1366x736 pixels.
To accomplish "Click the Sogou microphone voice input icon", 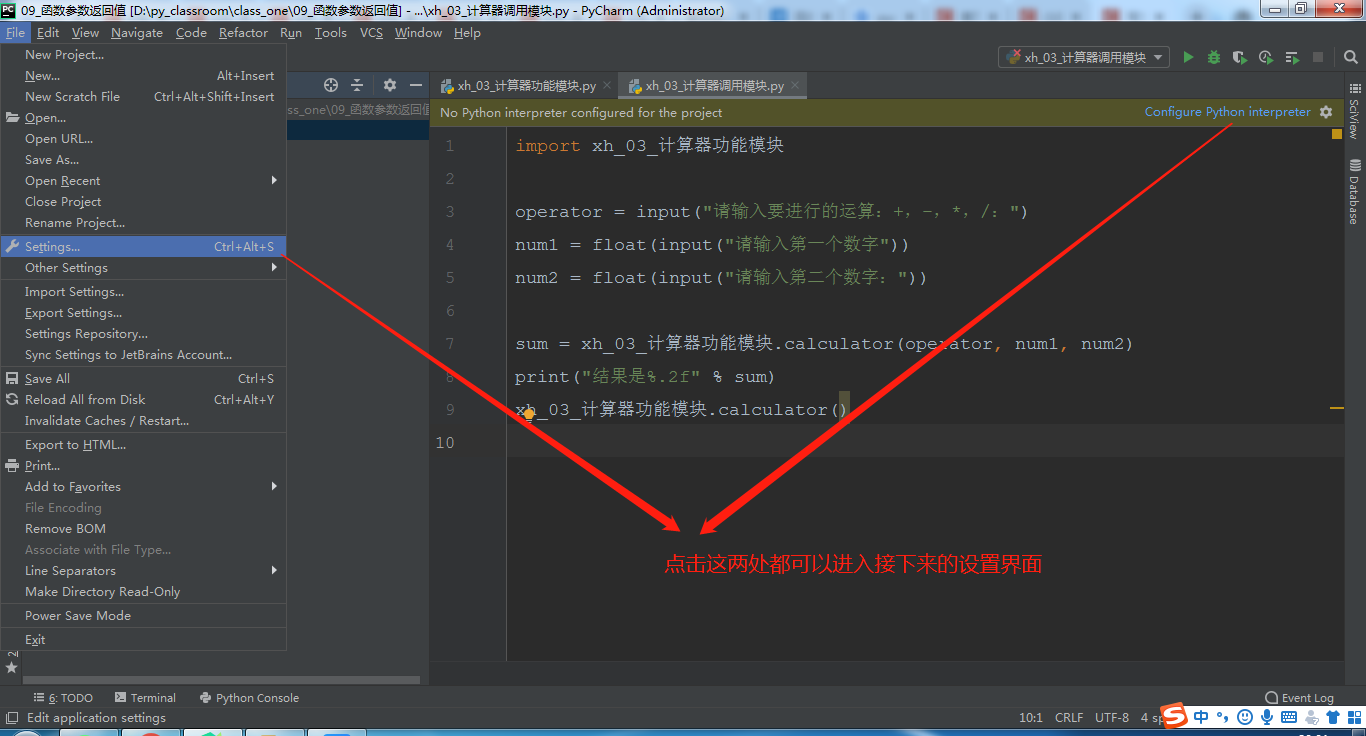I will click(1267, 717).
